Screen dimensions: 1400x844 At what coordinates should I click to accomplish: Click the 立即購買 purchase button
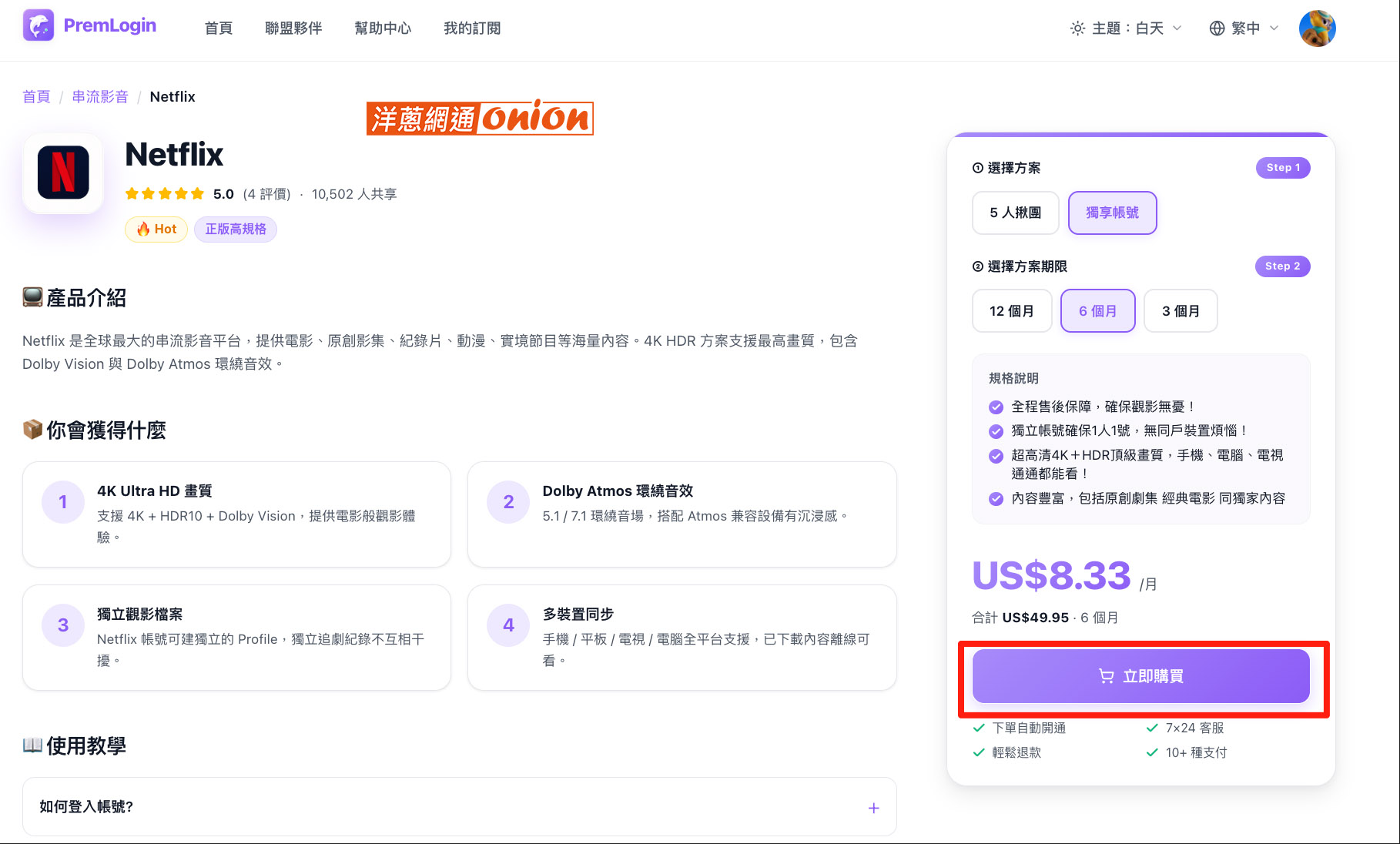(1141, 676)
